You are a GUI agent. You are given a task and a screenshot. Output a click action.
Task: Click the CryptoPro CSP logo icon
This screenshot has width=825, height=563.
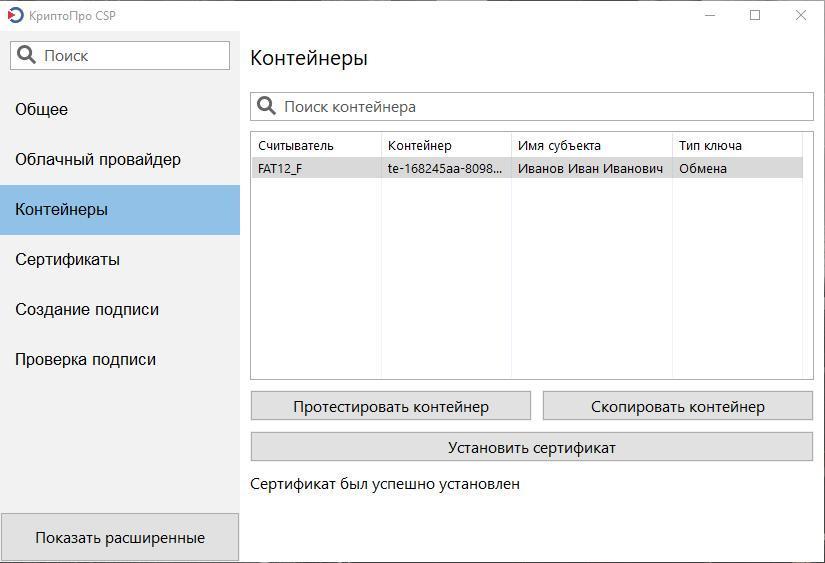coord(15,15)
